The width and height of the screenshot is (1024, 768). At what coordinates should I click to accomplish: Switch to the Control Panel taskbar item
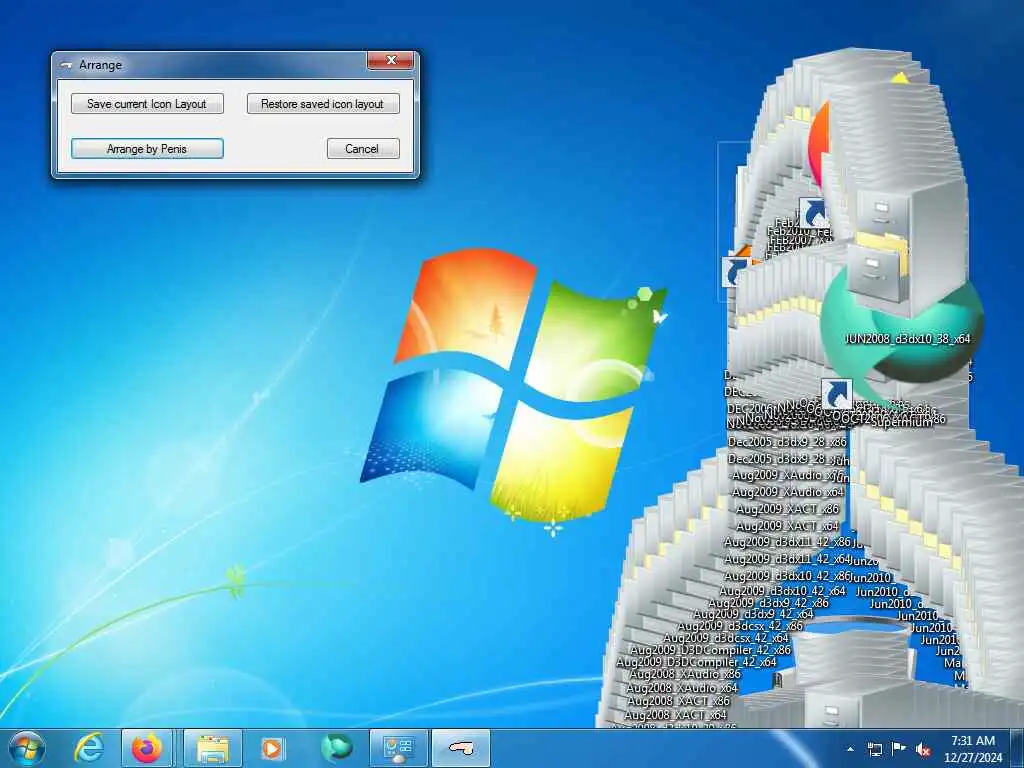pos(398,748)
